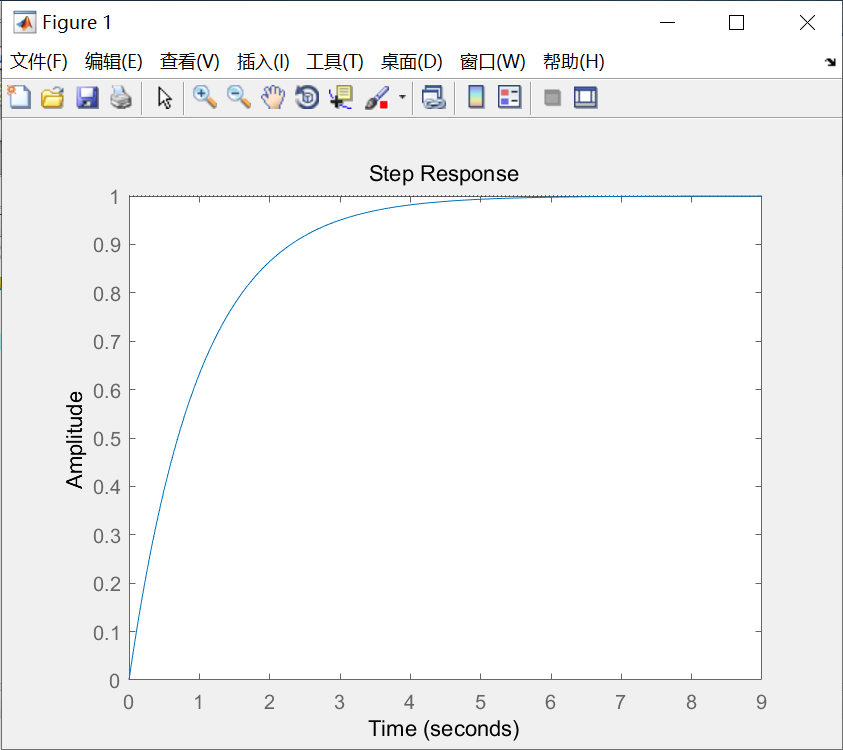The height and width of the screenshot is (750, 843).
Task: Click the New Figure icon
Action: pos(18,97)
